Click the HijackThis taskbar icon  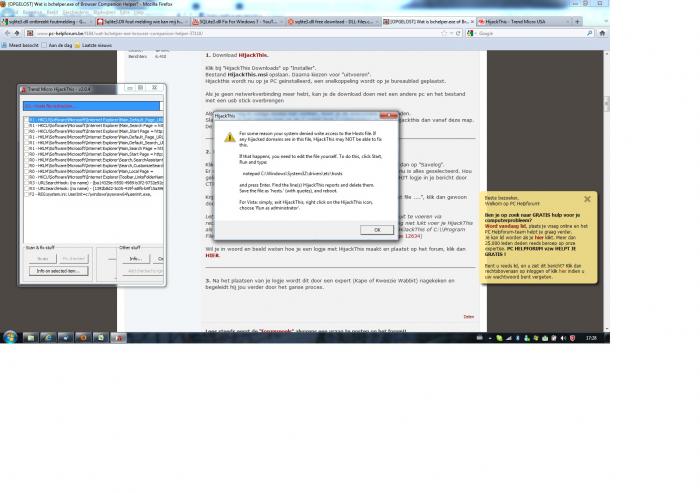pyautogui.click(x=118, y=338)
